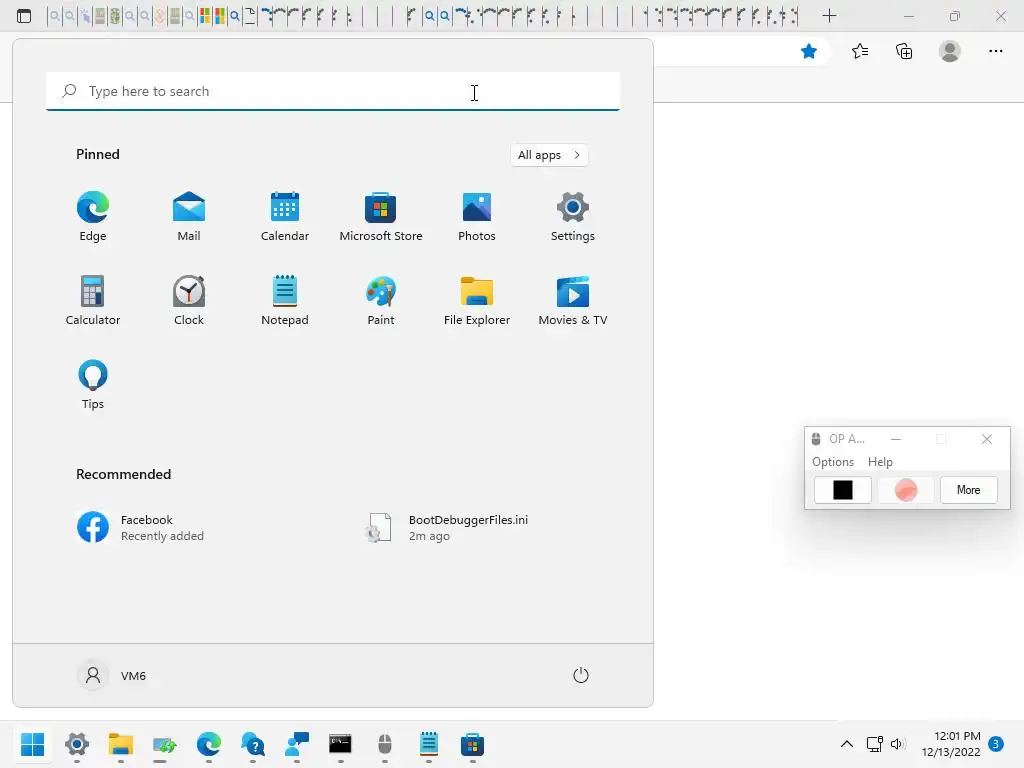The image size is (1024, 768).
Task: Switch to Edge on the taskbar
Action: [208, 744]
